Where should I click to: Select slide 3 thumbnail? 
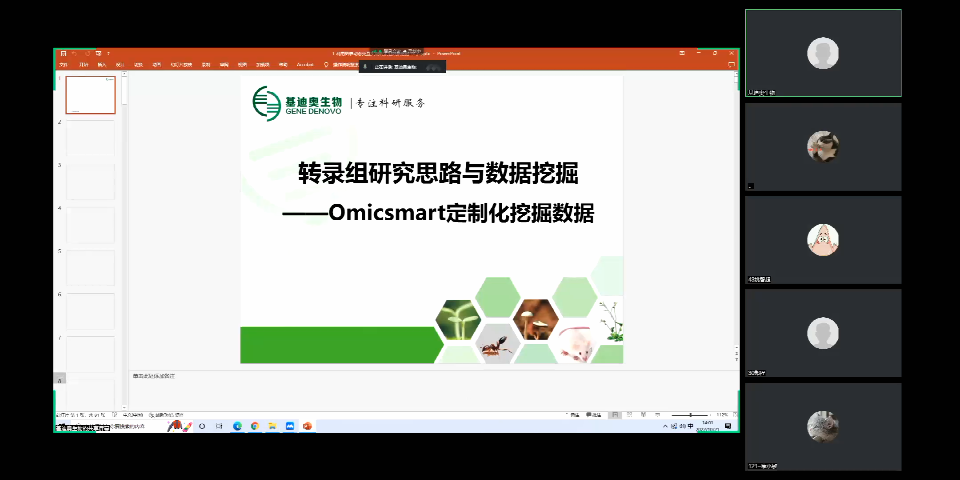click(91, 181)
